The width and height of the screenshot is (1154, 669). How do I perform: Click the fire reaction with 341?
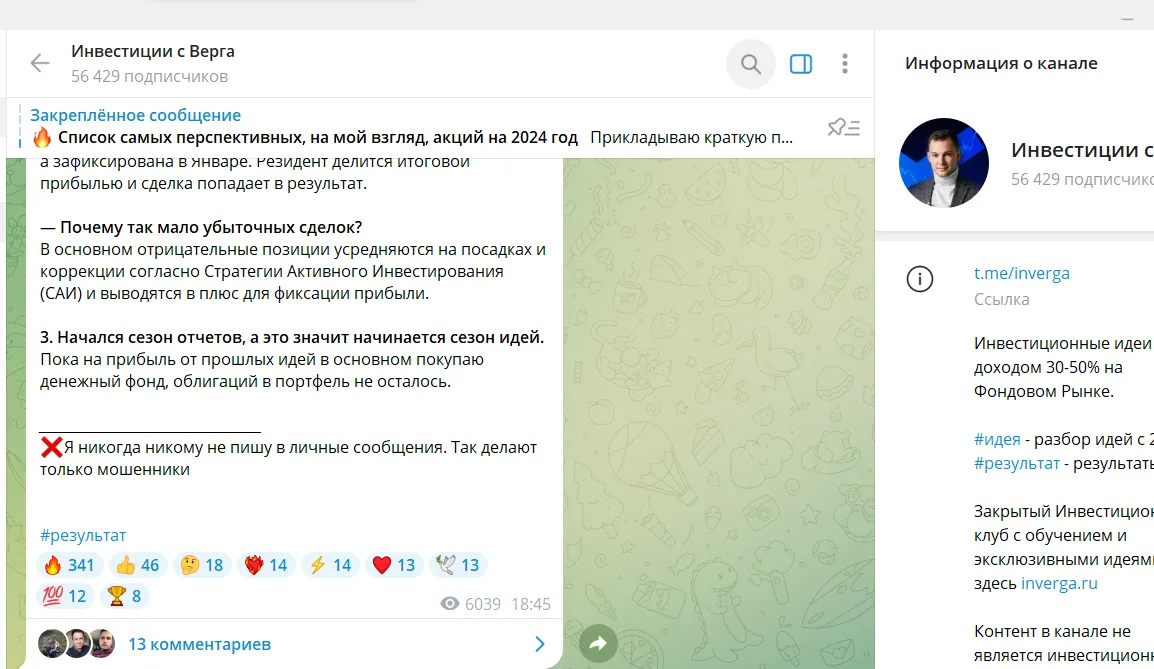tap(69, 565)
